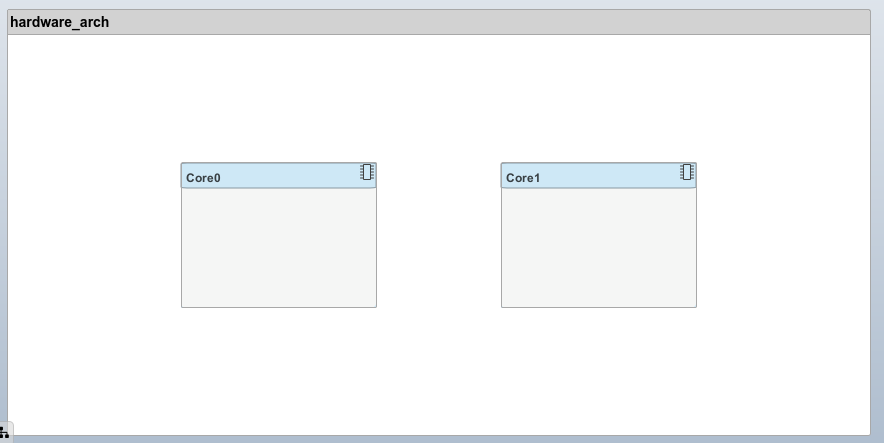Select the Core0 name label
The image size is (884, 443).
[203, 178]
